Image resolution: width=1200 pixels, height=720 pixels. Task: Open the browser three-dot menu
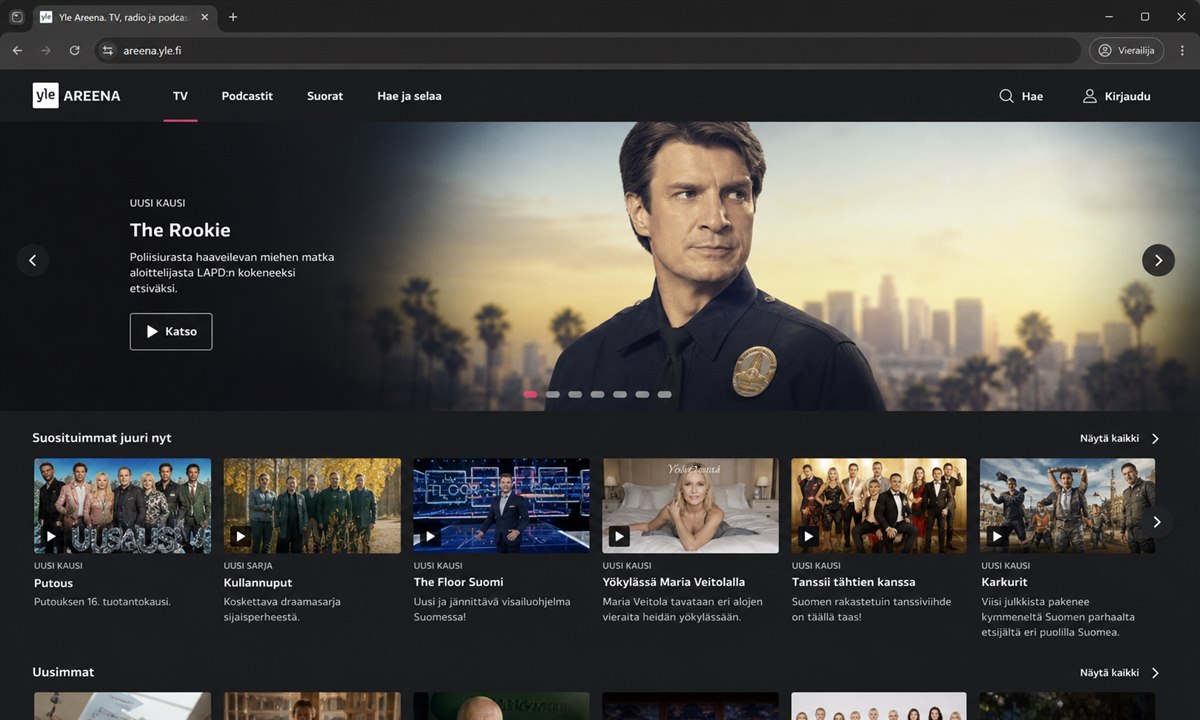tap(1182, 50)
